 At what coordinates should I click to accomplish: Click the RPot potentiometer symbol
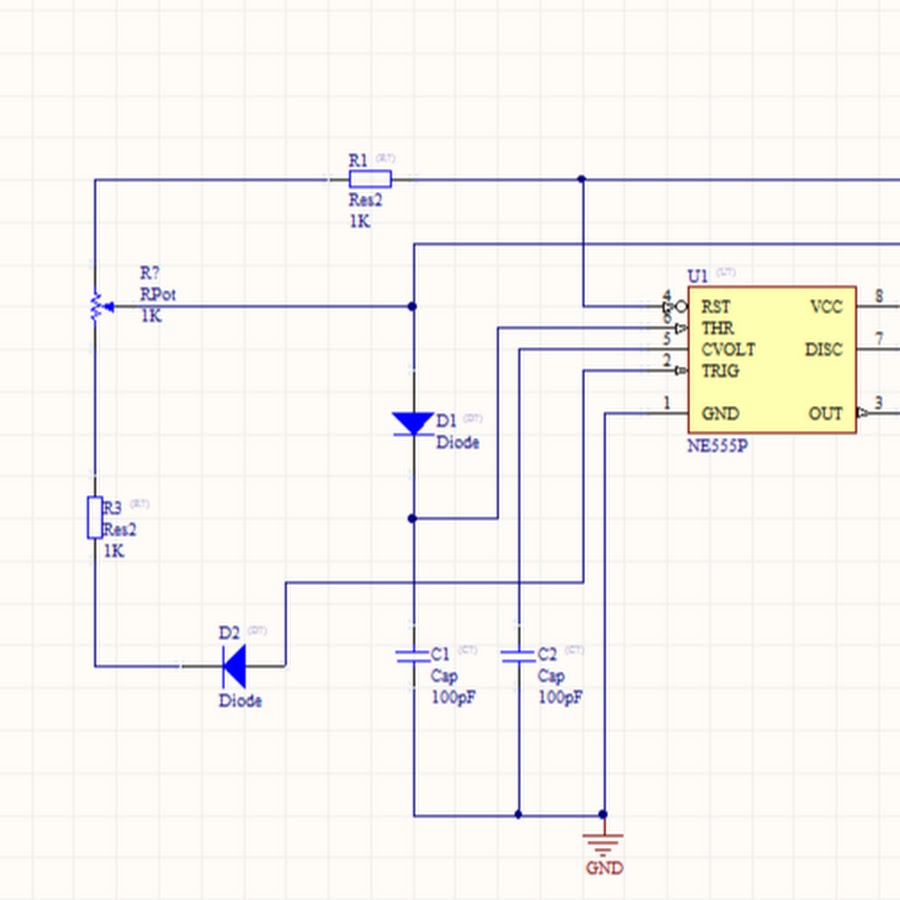96,307
